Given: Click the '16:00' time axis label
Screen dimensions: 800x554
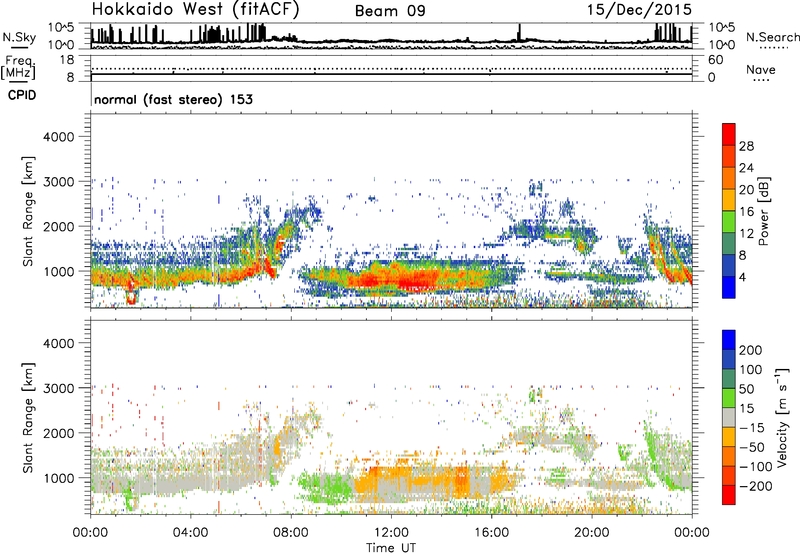Looking at the screenshot, I should pyautogui.click(x=491, y=533).
